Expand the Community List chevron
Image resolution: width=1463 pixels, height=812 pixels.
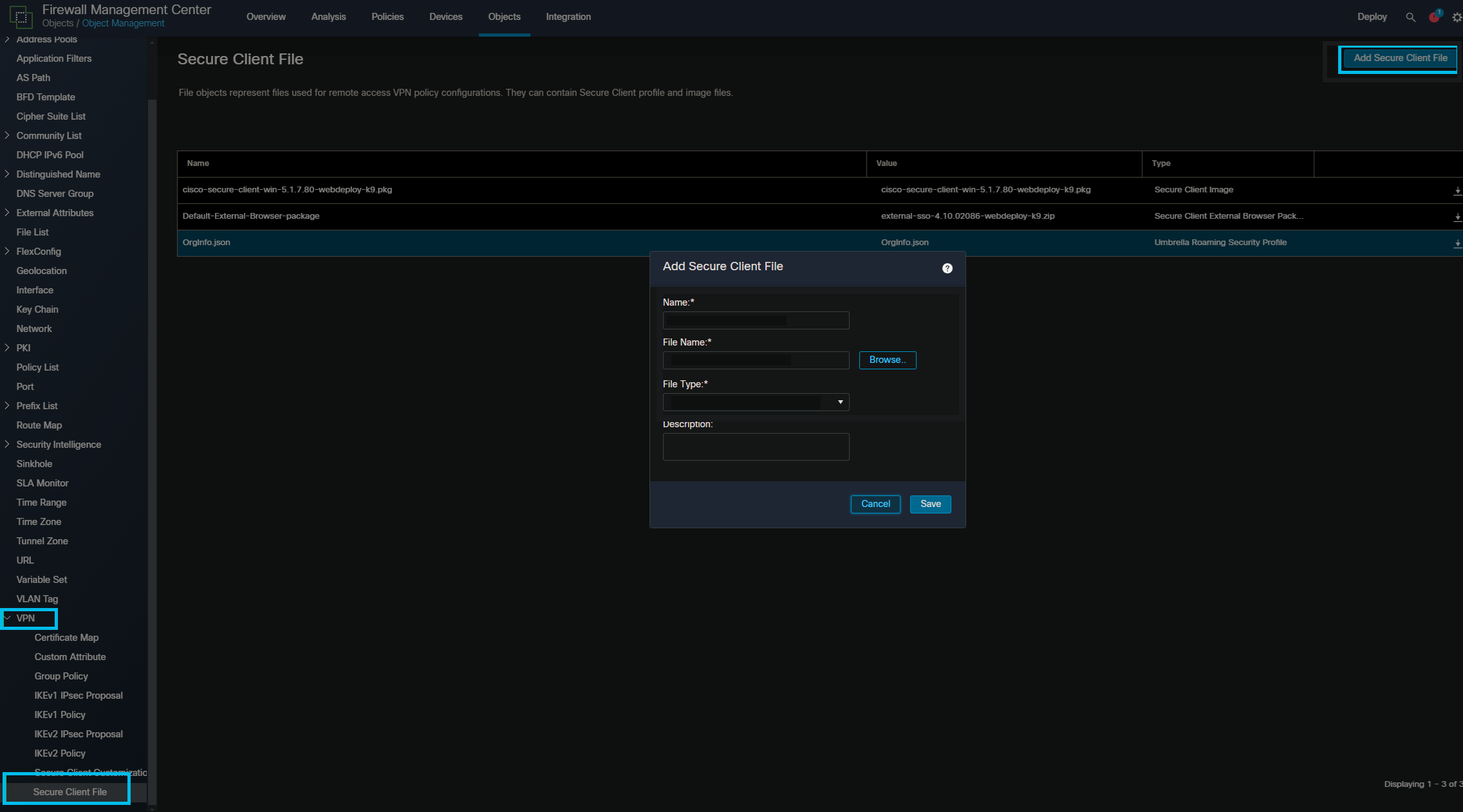tap(7, 135)
